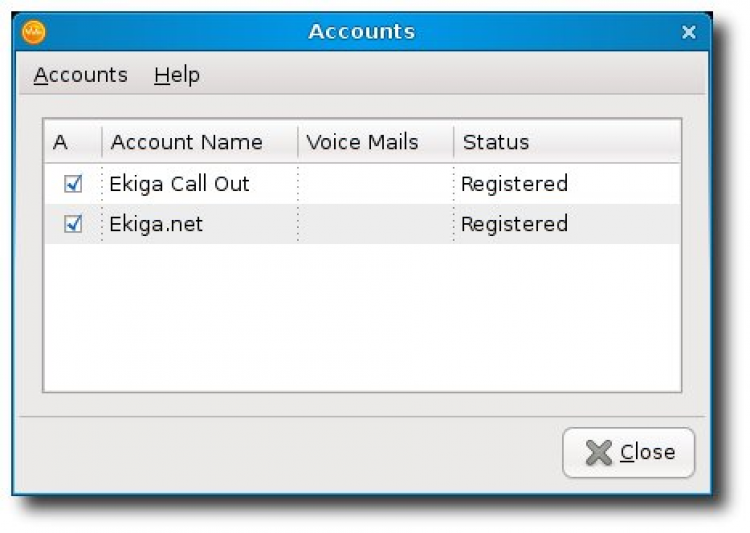
Task: Sort by Account Name column header
Action: 187,142
